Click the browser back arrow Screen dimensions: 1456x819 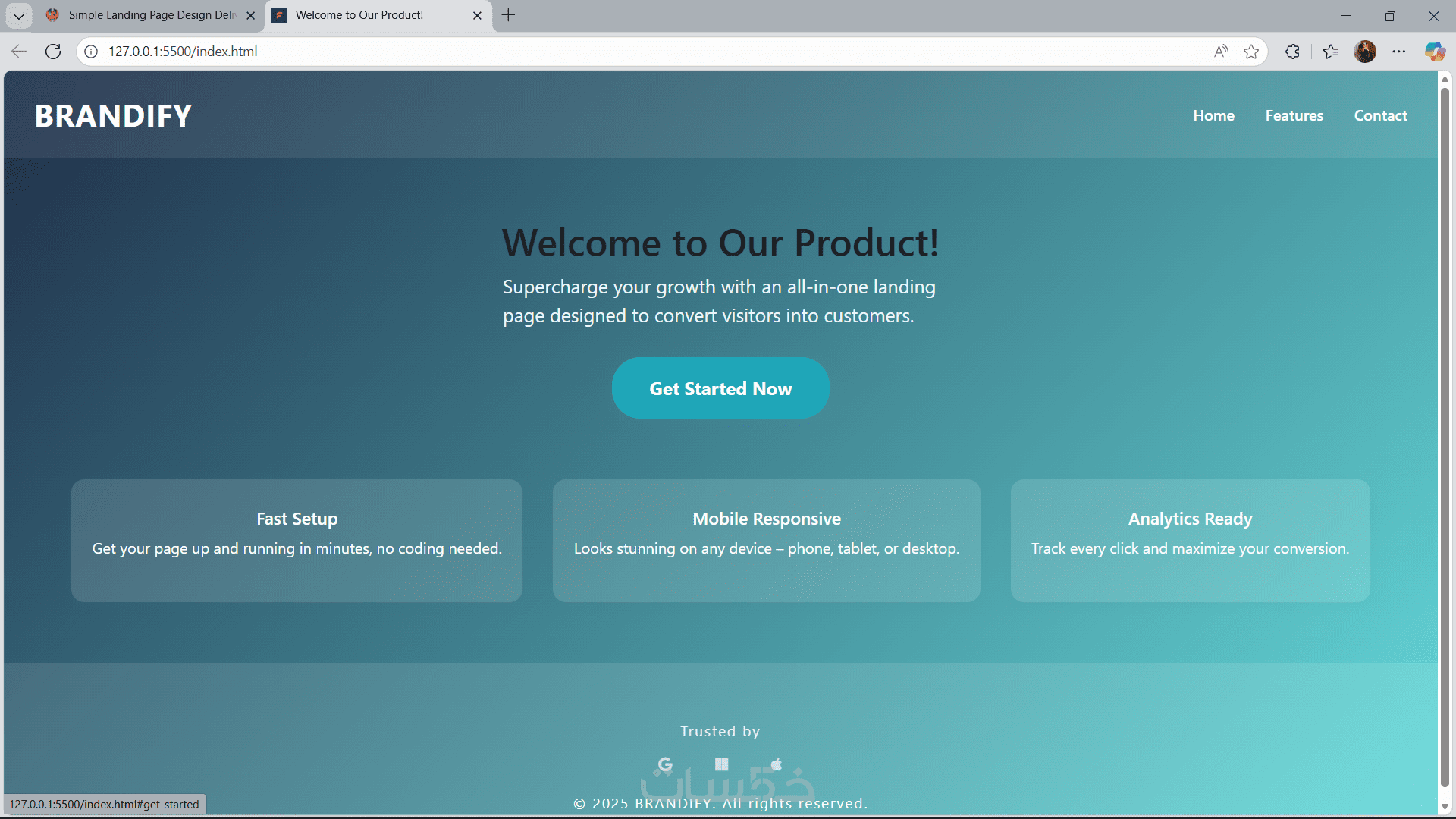pyautogui.click(x=19, y=52)
